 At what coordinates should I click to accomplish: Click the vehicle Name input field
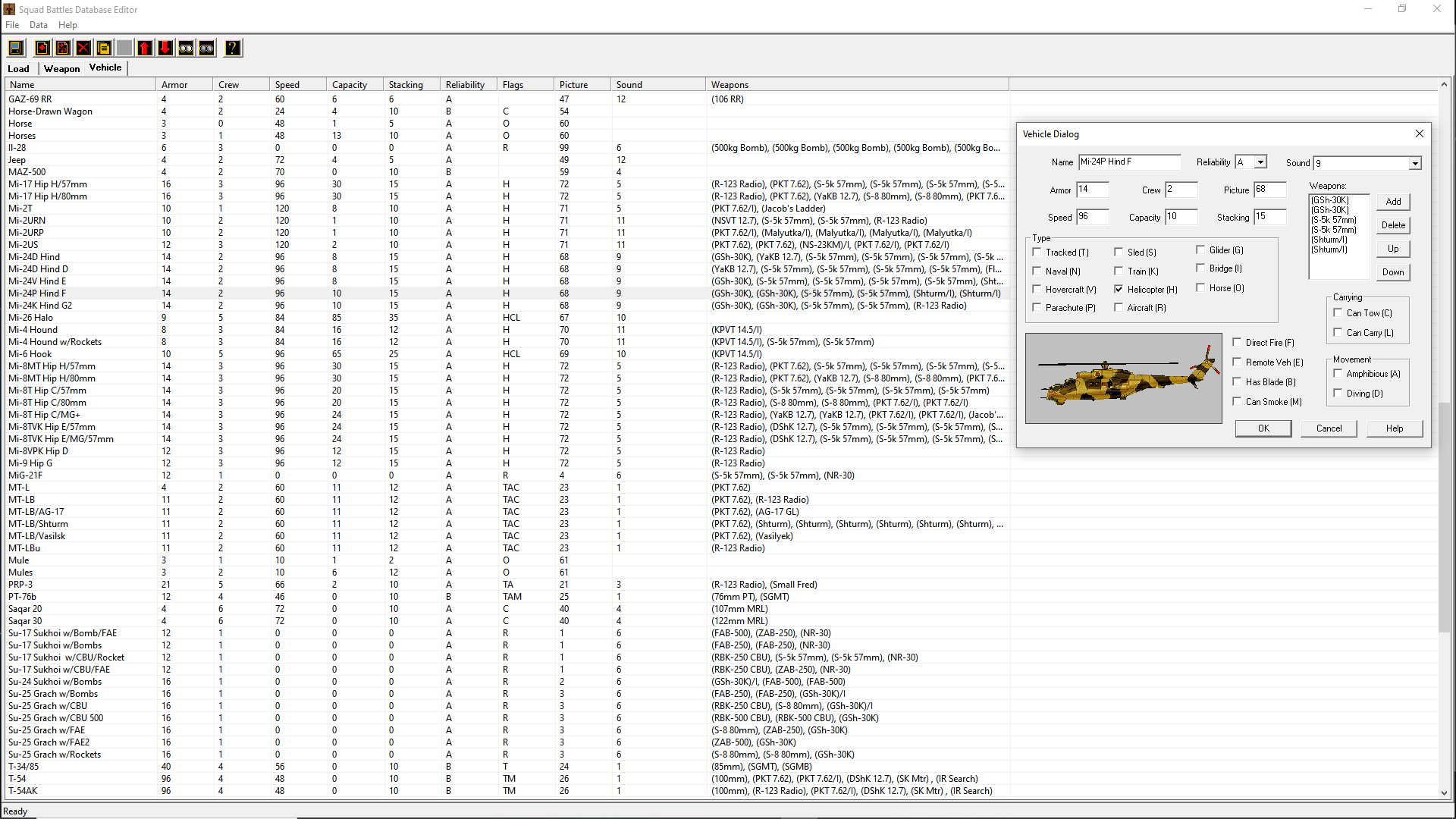1129,162
